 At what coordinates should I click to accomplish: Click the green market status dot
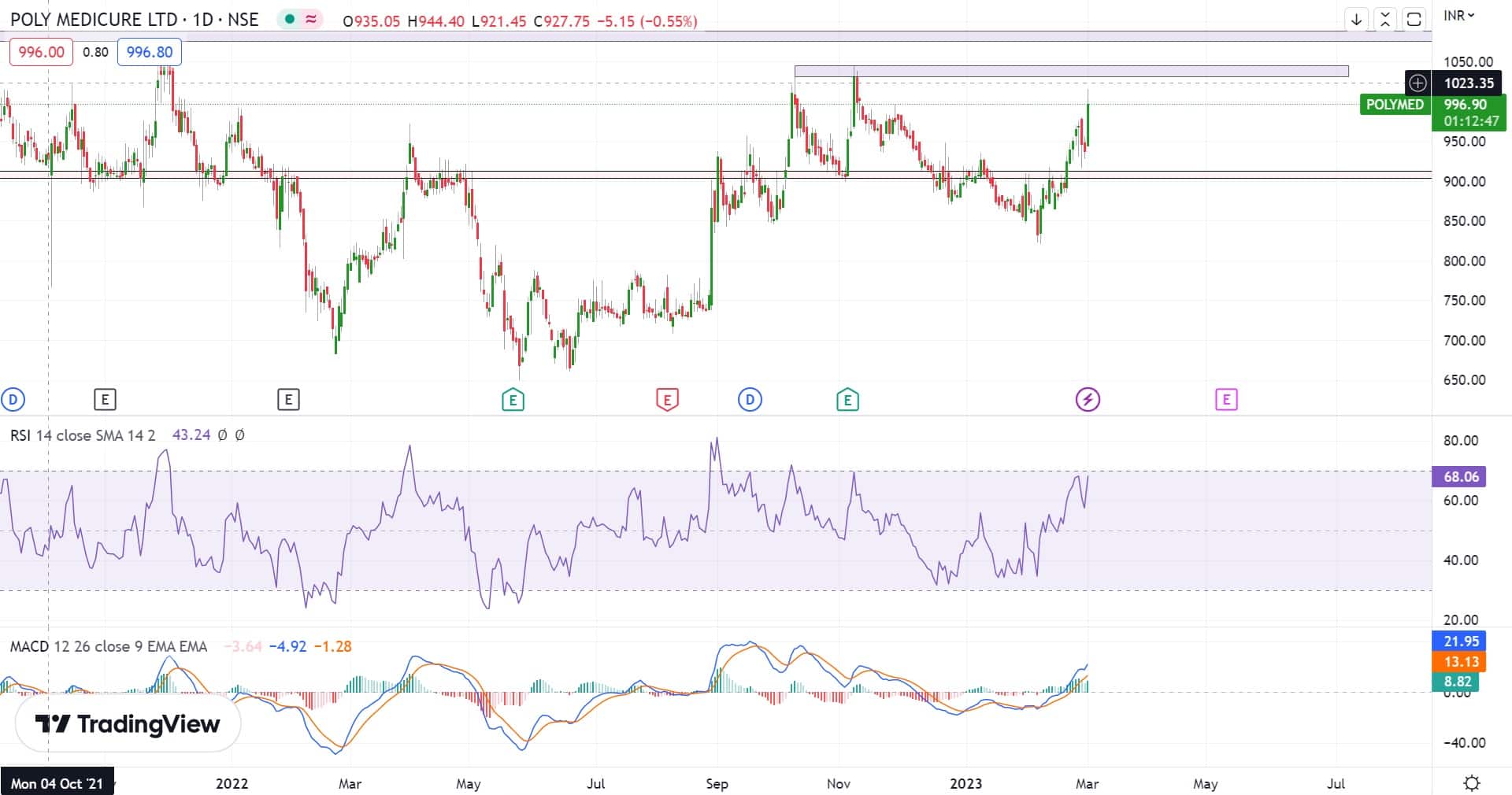pyautogui.click(x=290, y=20)
